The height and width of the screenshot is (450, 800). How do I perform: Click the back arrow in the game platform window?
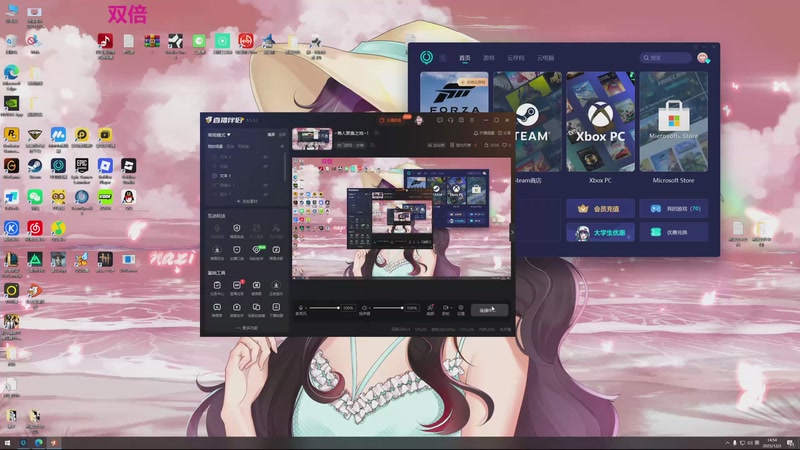coord(443,58)
